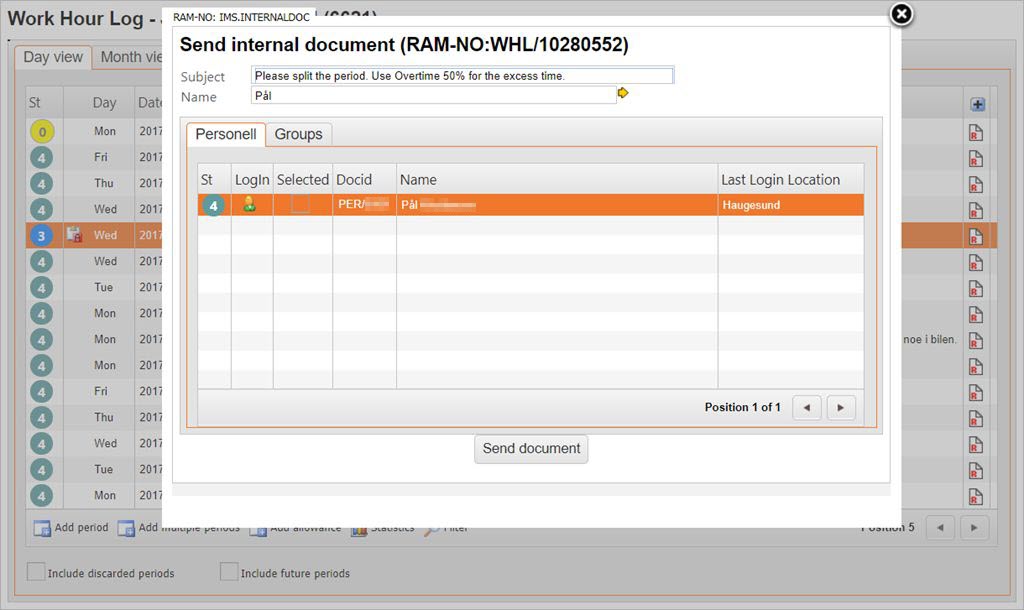Image resolution: width=1024 pixels, height=610 pixels.
Task: Click the yellow arrow beside Name field
Action: pos(623,93)
